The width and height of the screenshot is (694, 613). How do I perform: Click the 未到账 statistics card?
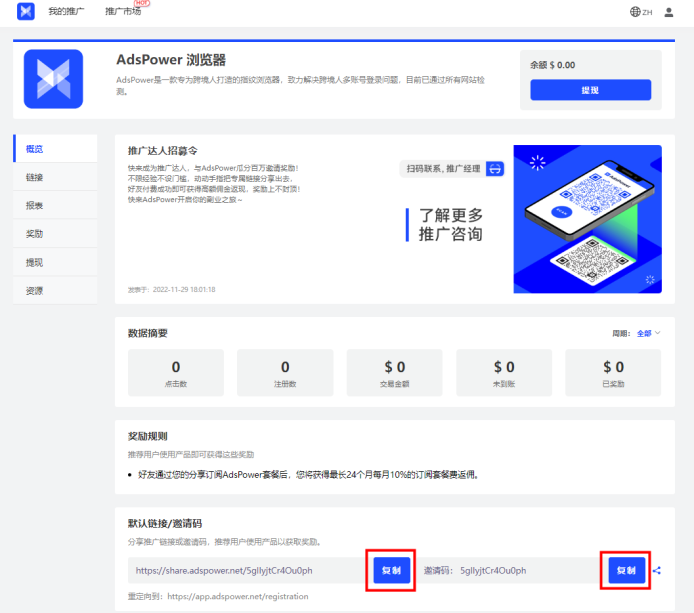pos(504,373)
